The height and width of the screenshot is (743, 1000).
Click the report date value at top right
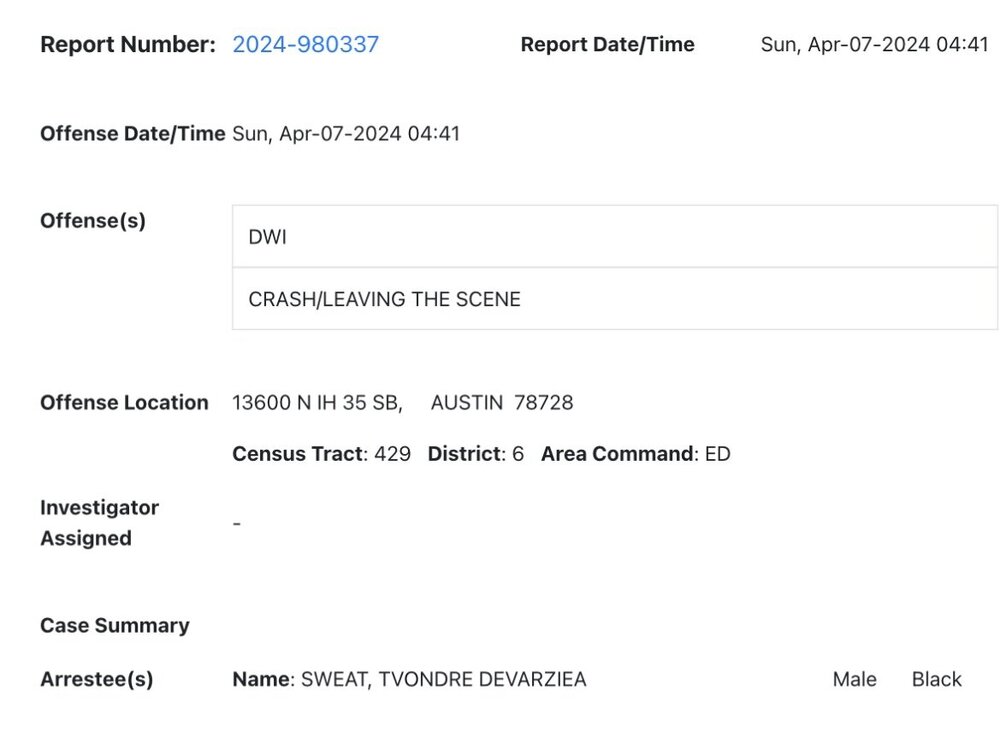(874, 44)
